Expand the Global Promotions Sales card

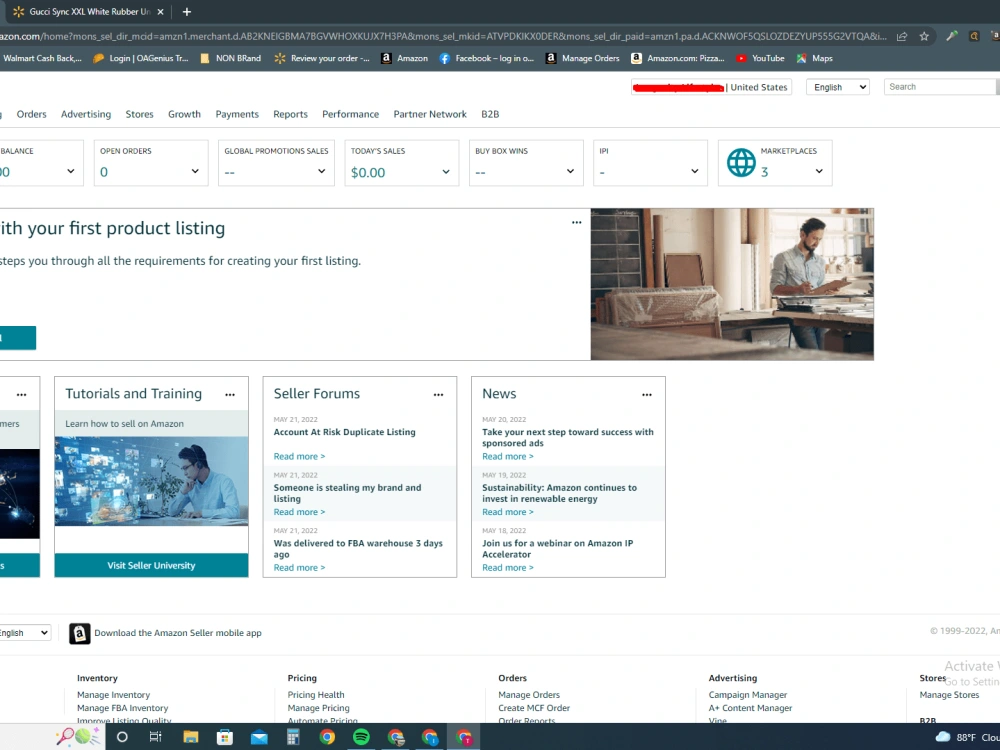click(321, 171)
